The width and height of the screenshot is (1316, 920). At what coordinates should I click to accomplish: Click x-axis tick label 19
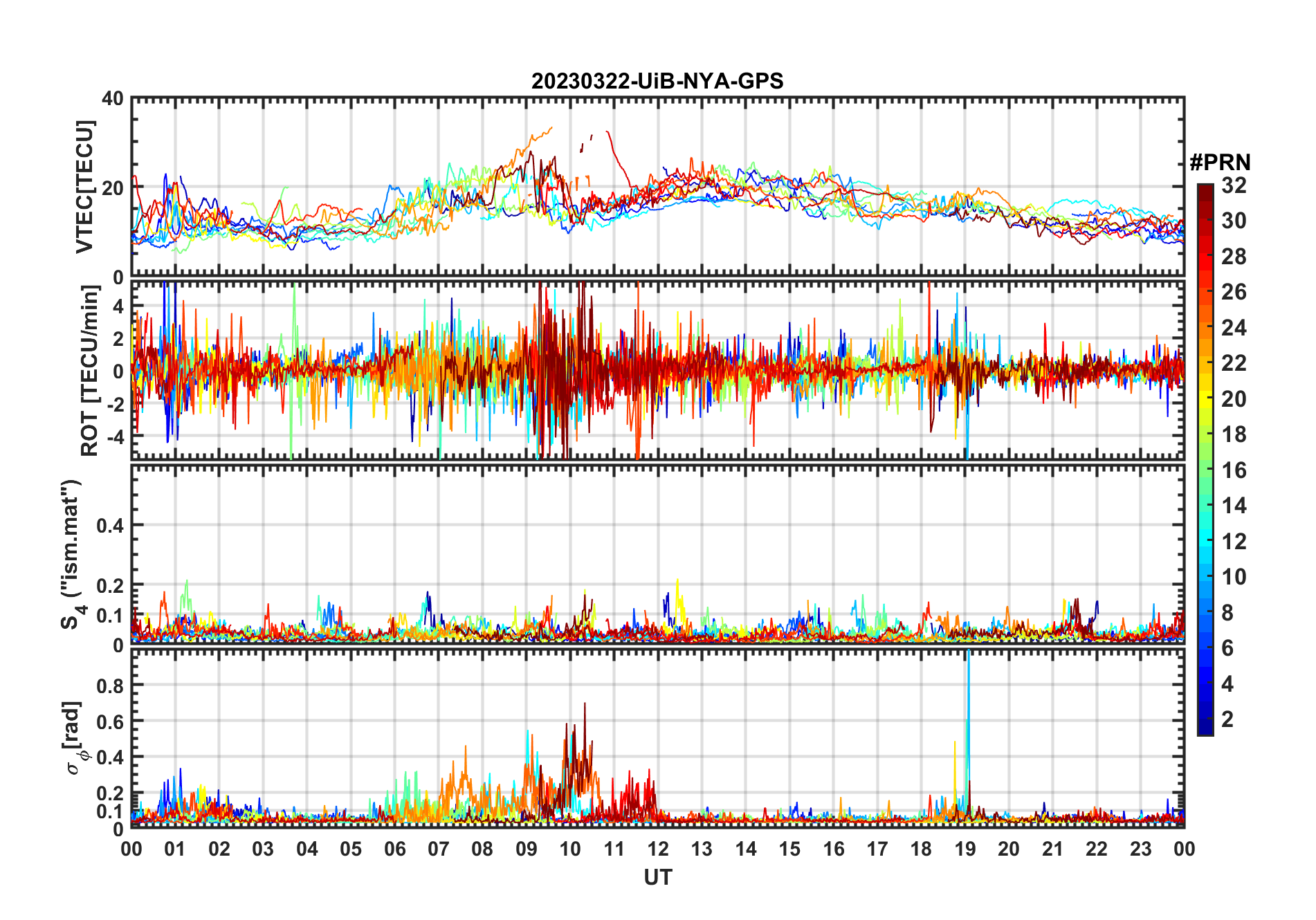965,849
